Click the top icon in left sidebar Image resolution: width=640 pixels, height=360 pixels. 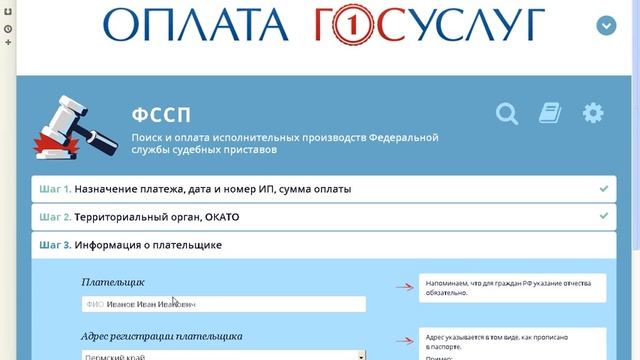click(8, 12)
